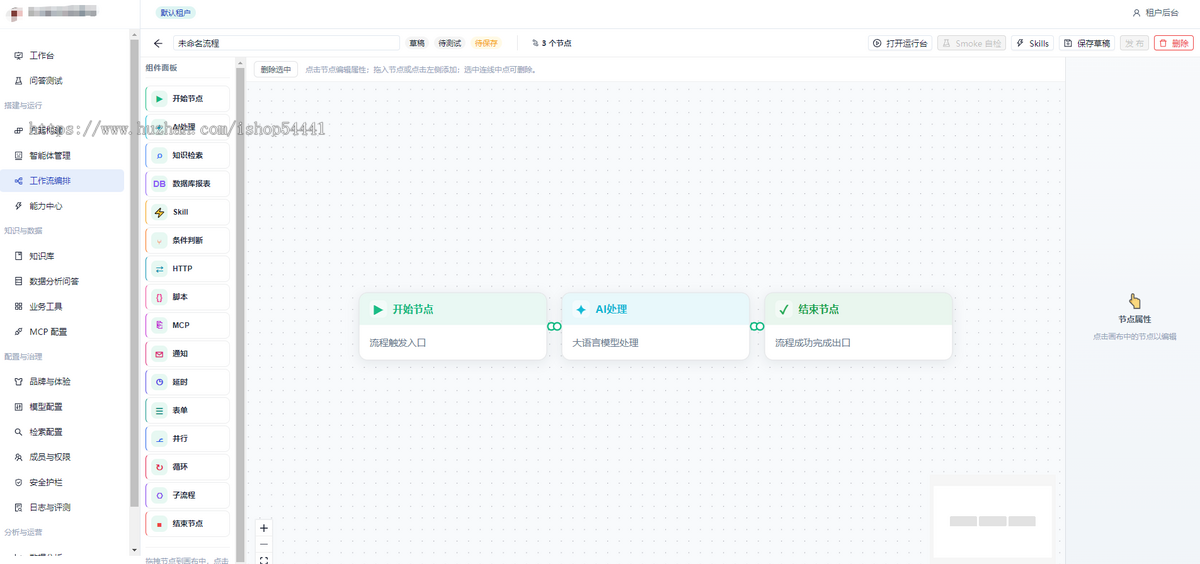Open 工作台 in the sidebar
1200x564 pixels.
coord(62,55)
